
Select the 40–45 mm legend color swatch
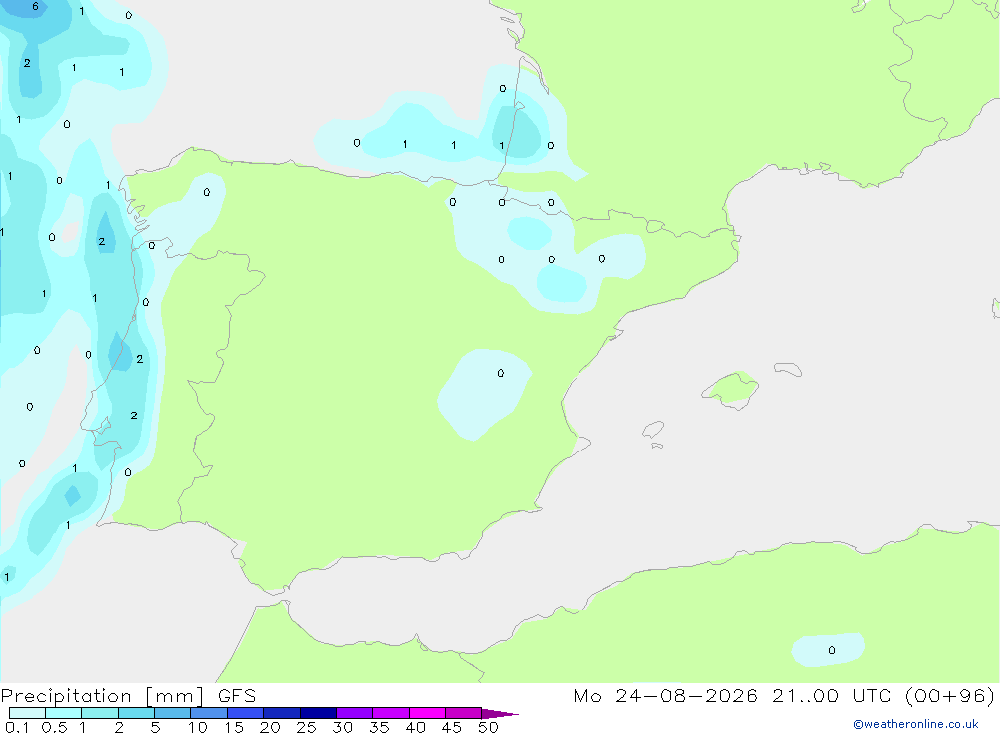(427, 713)
